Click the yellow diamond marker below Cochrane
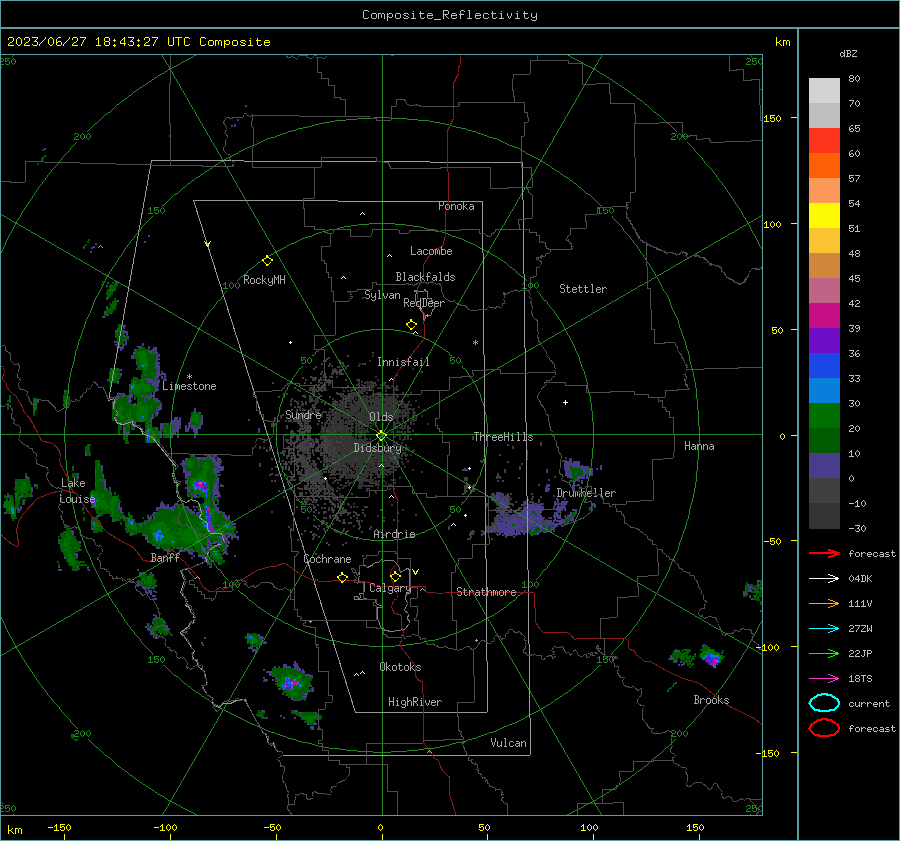 pos(342,577)
